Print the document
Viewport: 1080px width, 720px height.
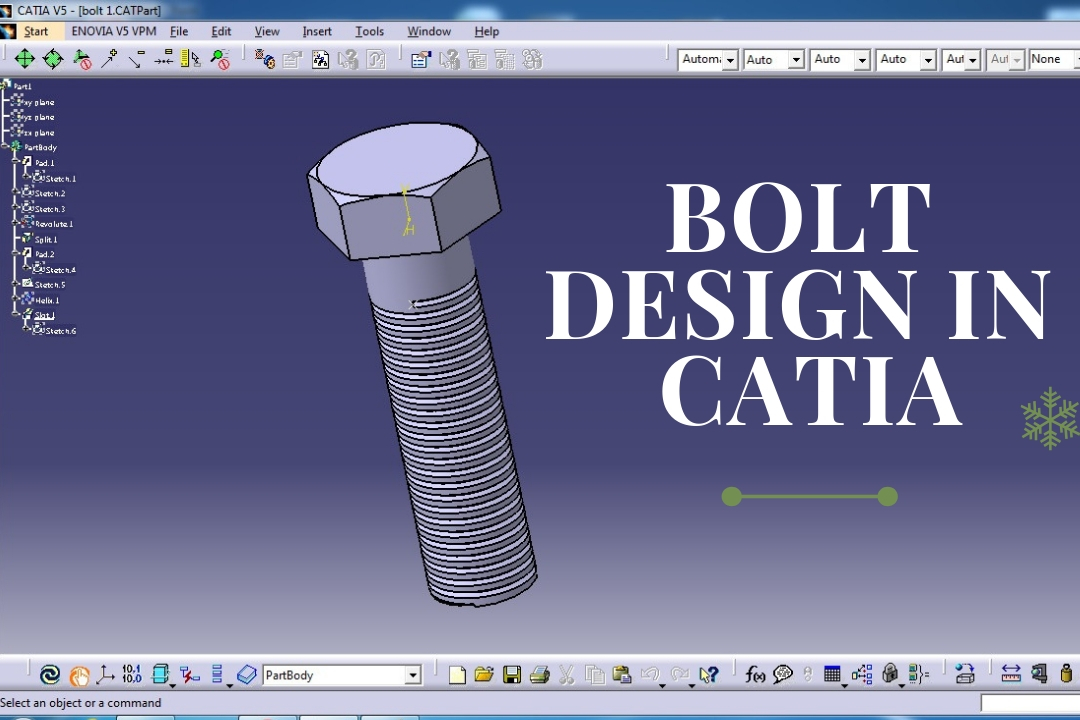[x=539, y=675]
